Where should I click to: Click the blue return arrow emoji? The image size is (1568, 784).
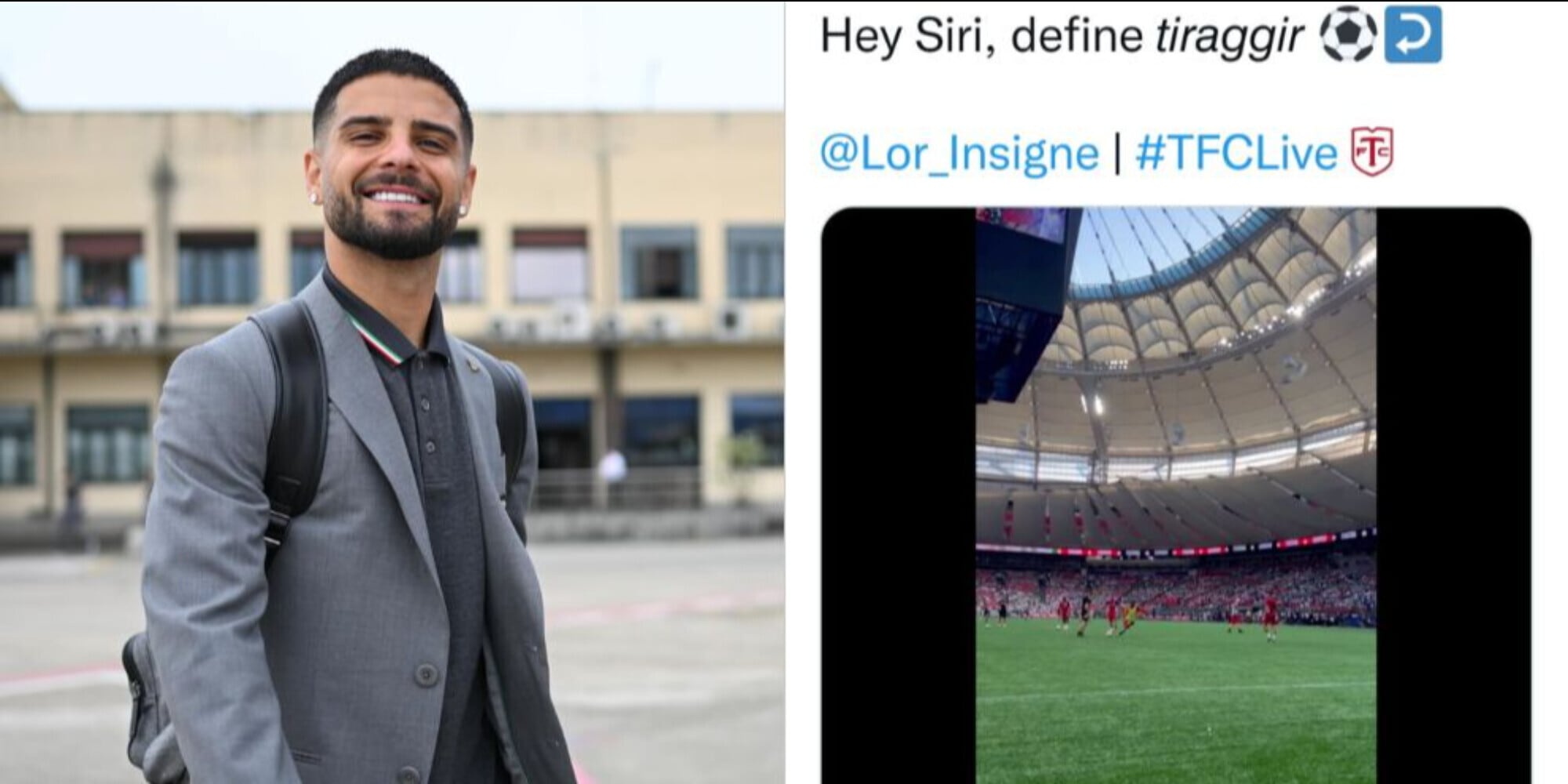1413,34
